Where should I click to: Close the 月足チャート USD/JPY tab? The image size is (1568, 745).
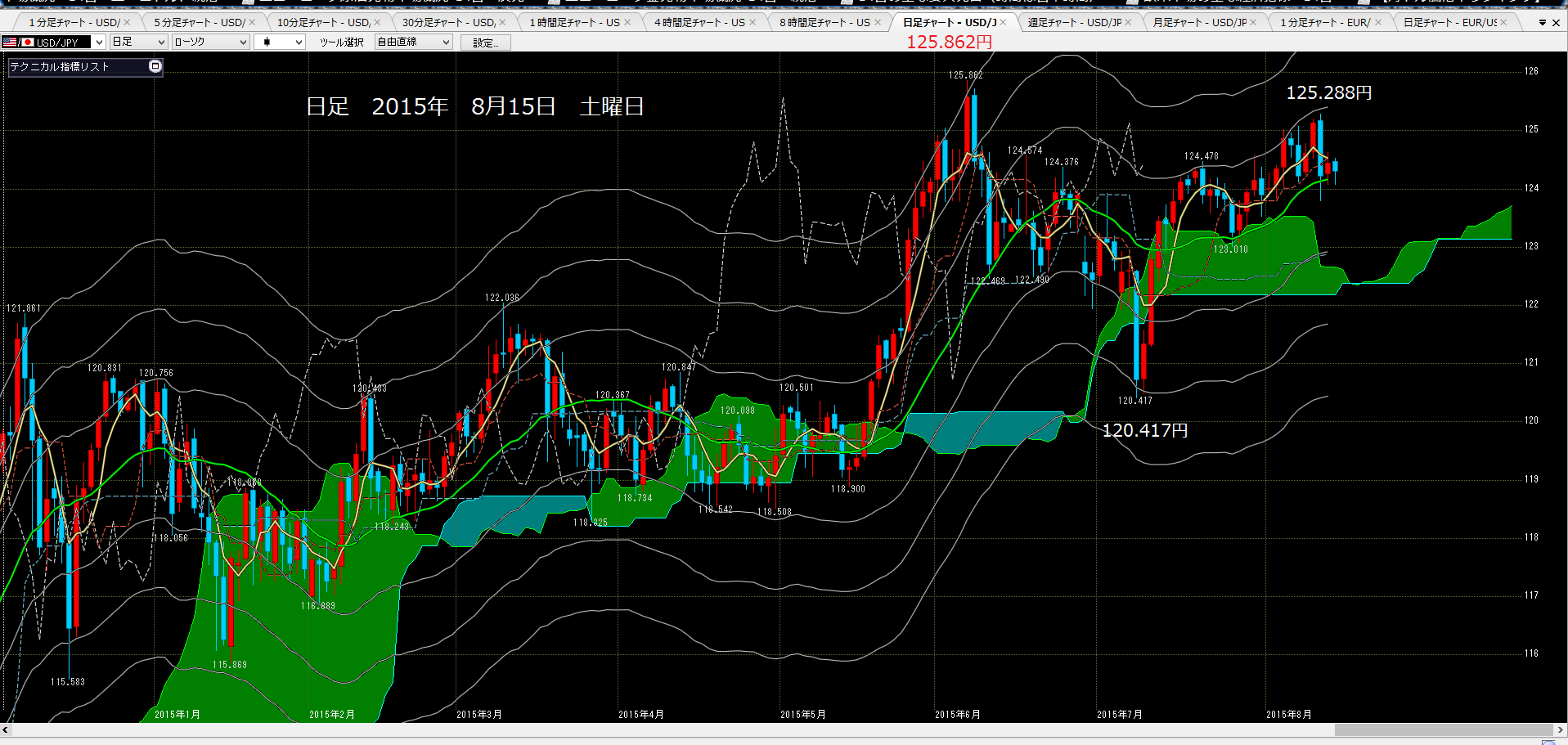(1253, 22)
